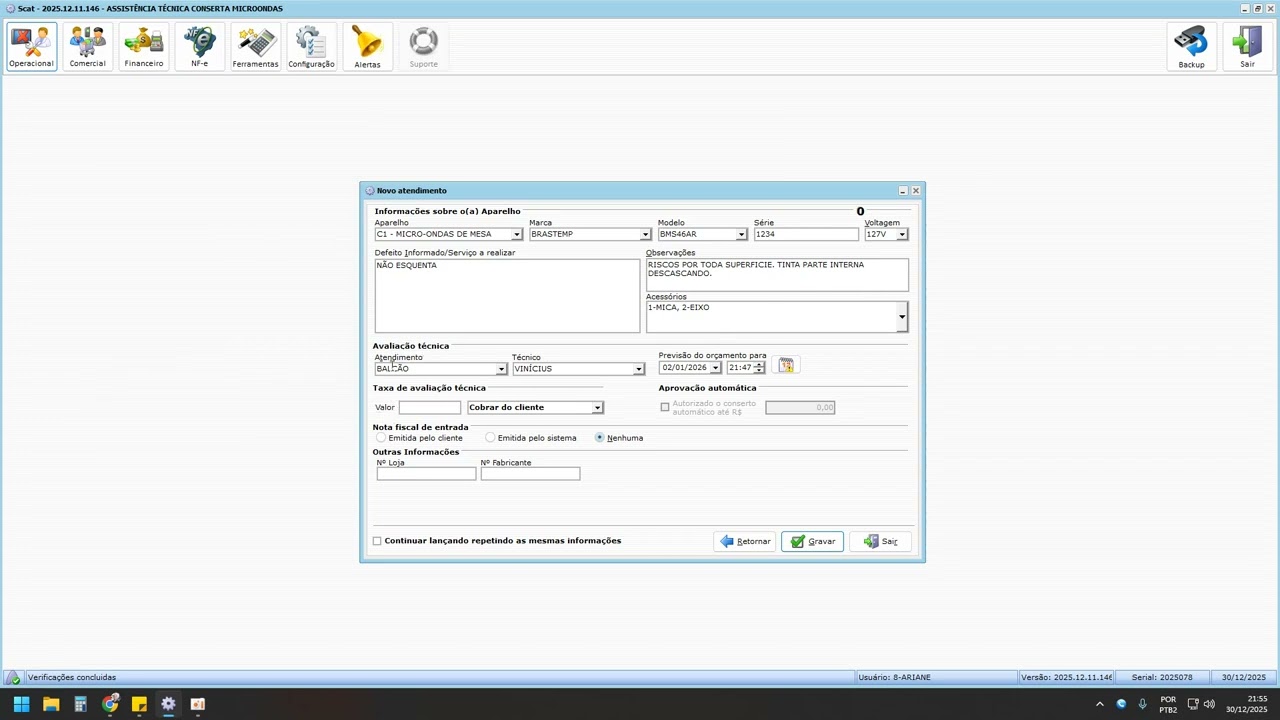Open Calculator from taskbar
Viewport: 1280px width, 720px height.
[x=80, y=704]
